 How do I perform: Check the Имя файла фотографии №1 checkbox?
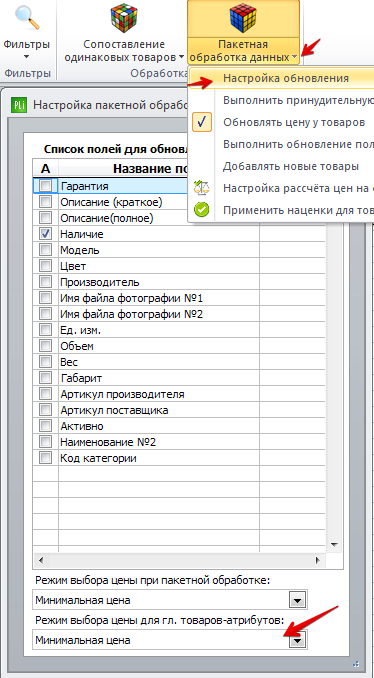pyautogui.click(x=45, y=298)
